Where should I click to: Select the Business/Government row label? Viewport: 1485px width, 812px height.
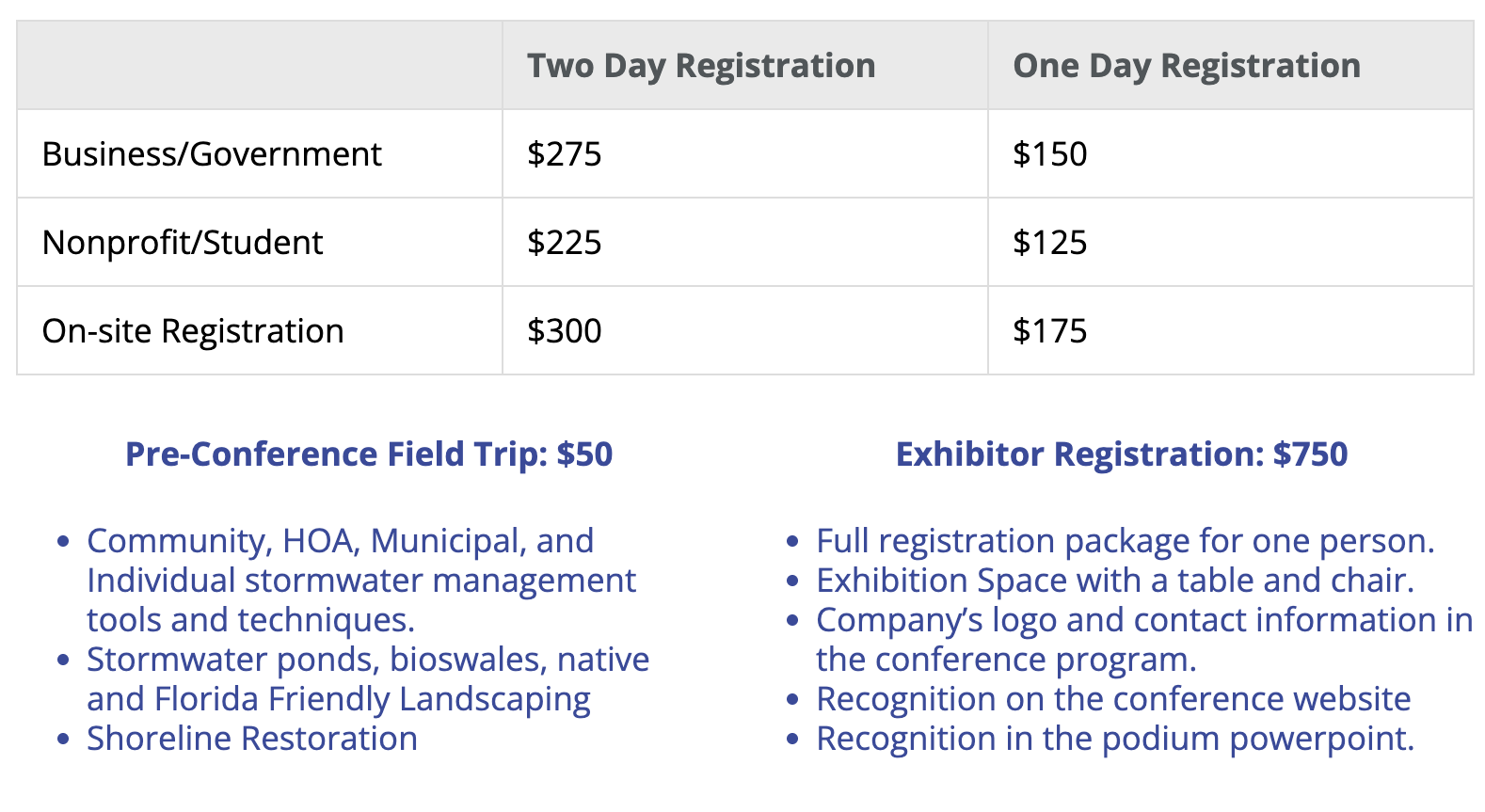point(212,153)
